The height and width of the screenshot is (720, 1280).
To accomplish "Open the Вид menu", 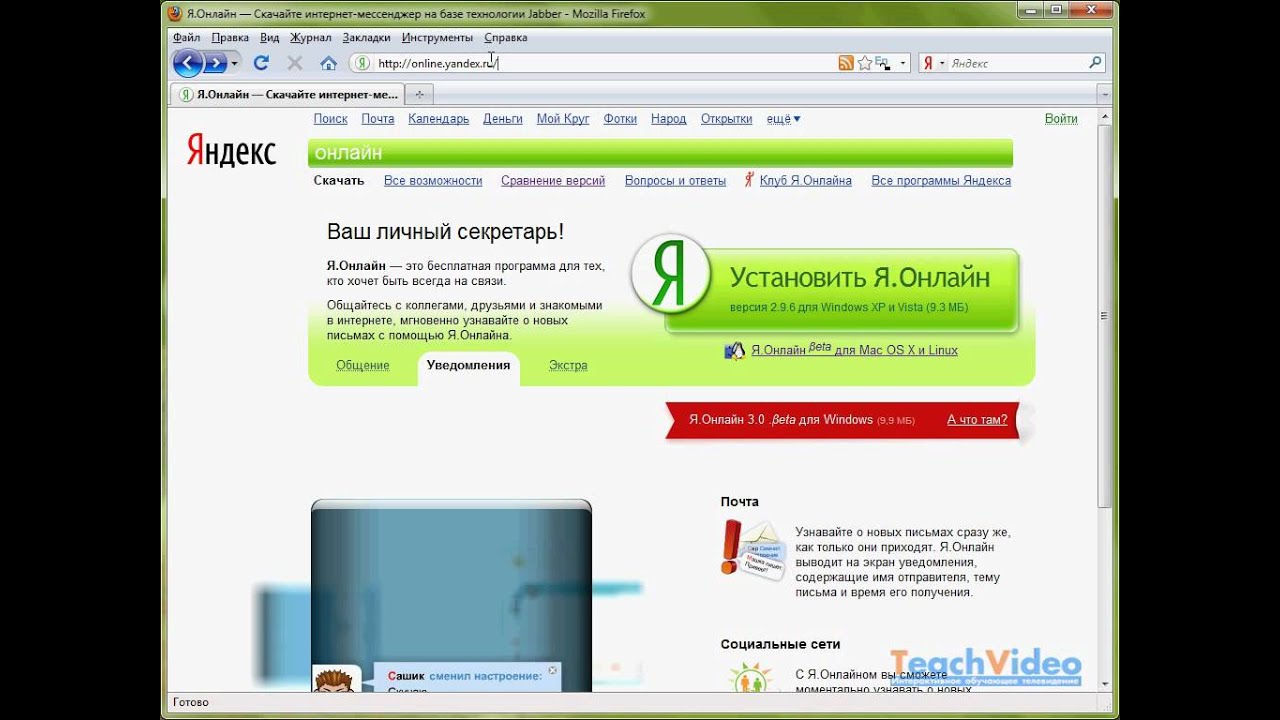I will (269, 37).
